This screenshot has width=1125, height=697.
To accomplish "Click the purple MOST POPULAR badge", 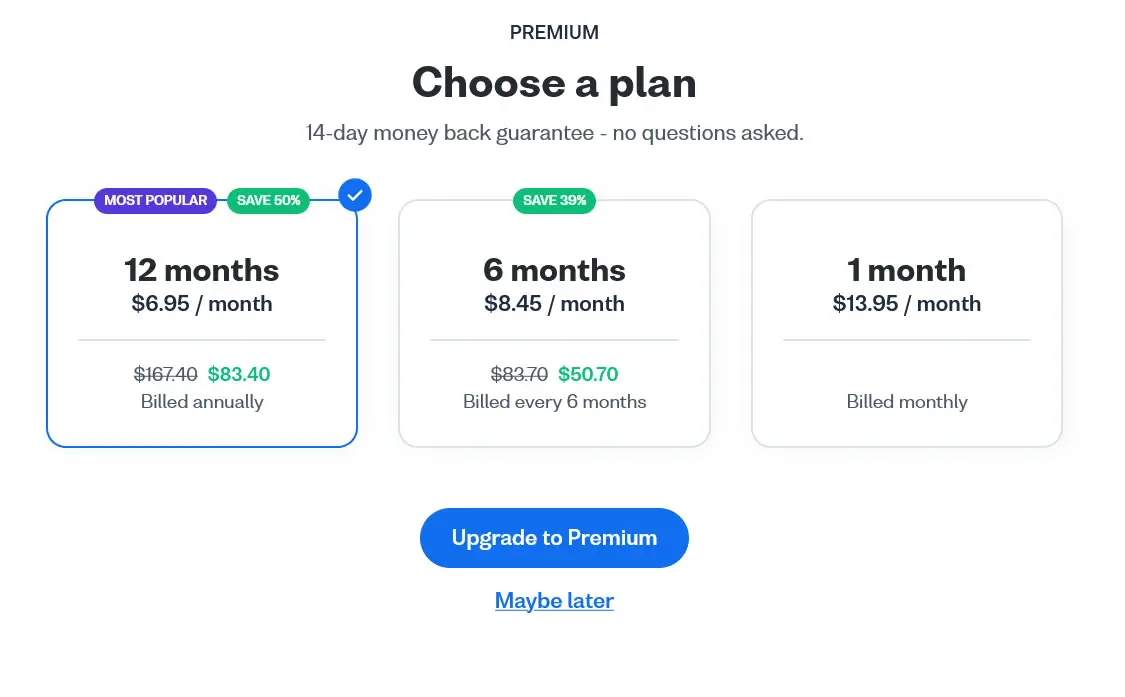I will coord(156,200).
